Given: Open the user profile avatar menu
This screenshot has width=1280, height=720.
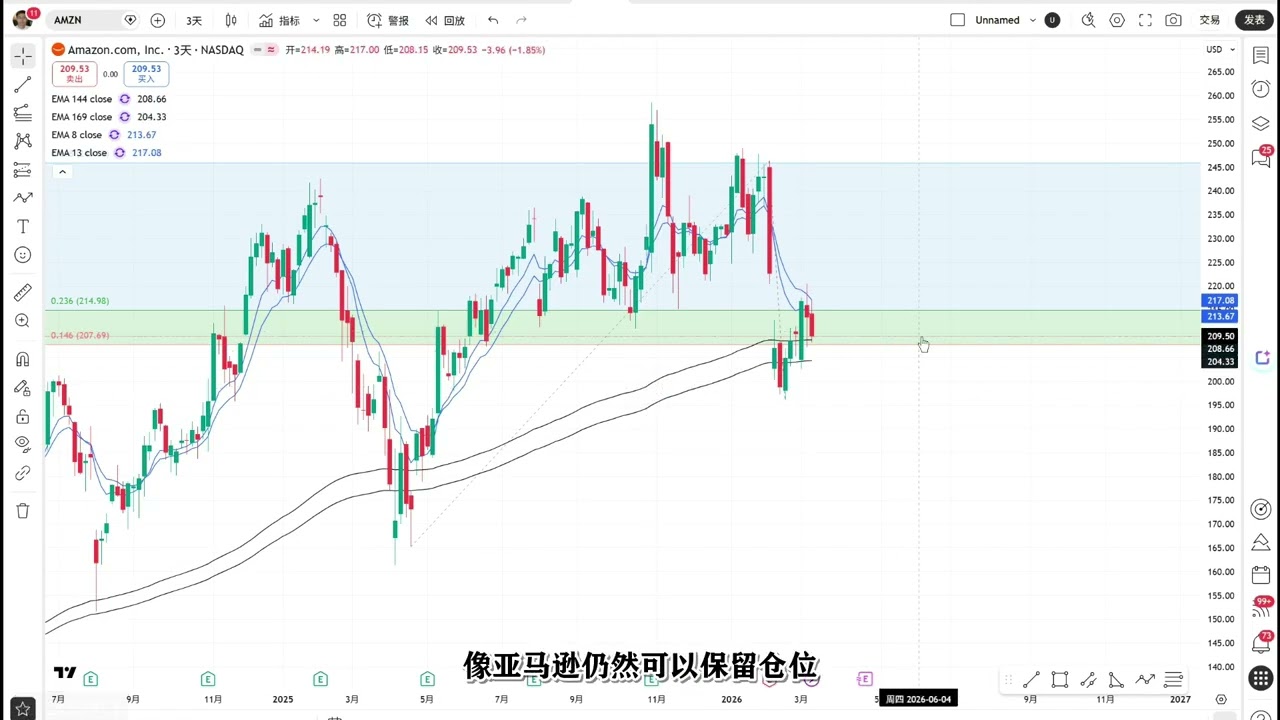Looking at the screenshot, I should coord(23,19).
